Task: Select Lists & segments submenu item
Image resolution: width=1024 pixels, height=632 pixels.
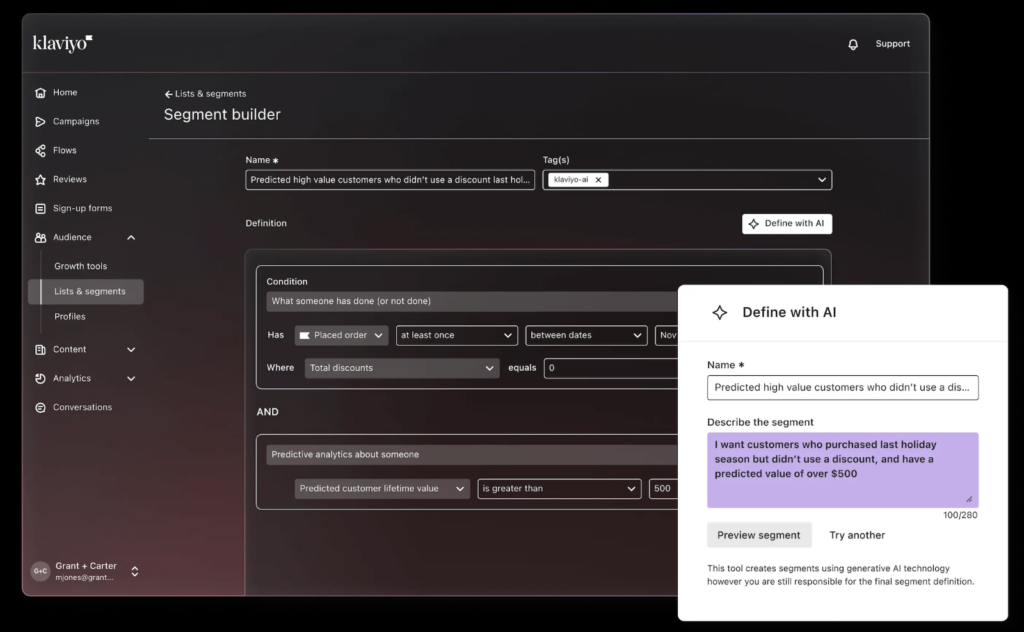Action: pyautogui.click(x=86, y=291)
